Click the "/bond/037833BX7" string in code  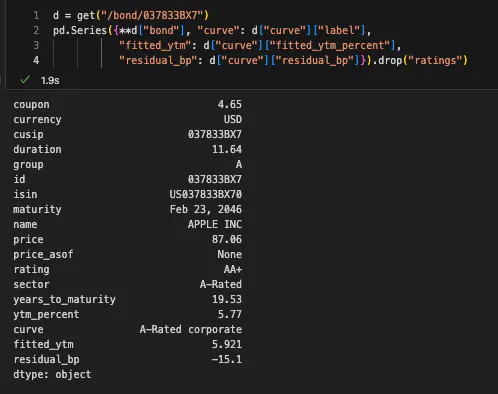(x=152, y=15)
